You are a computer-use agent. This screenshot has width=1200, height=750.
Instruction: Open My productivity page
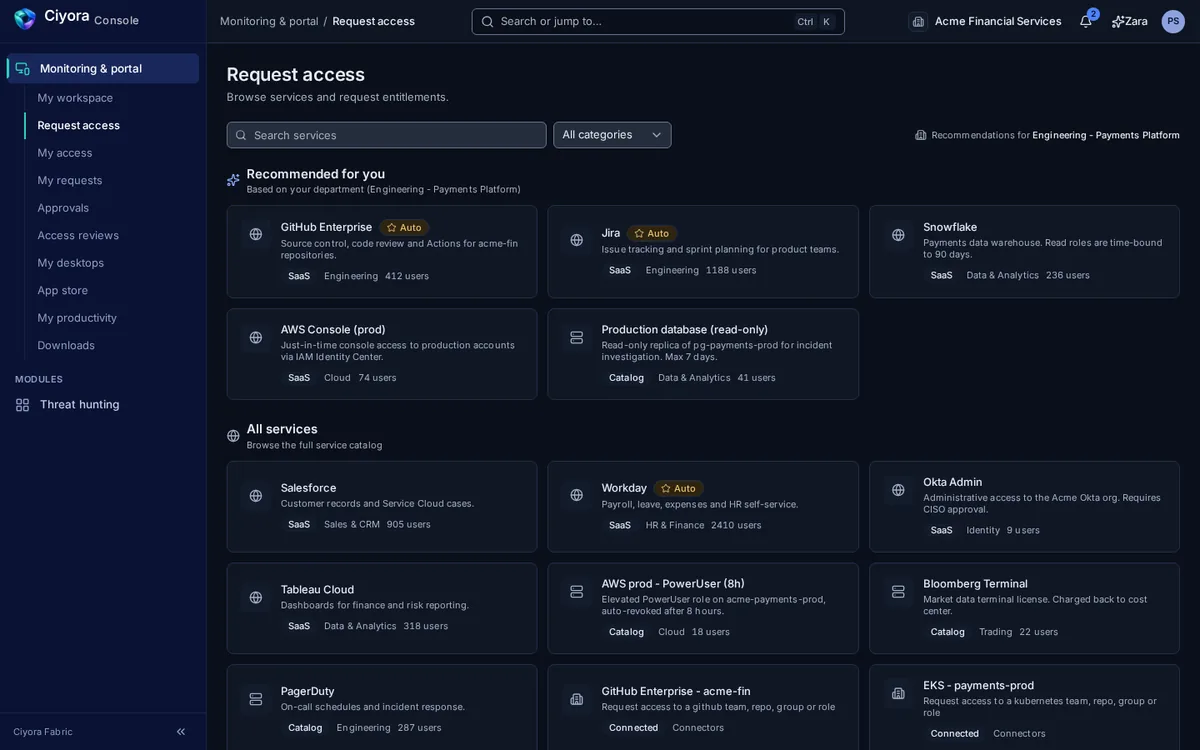[77, 318]
